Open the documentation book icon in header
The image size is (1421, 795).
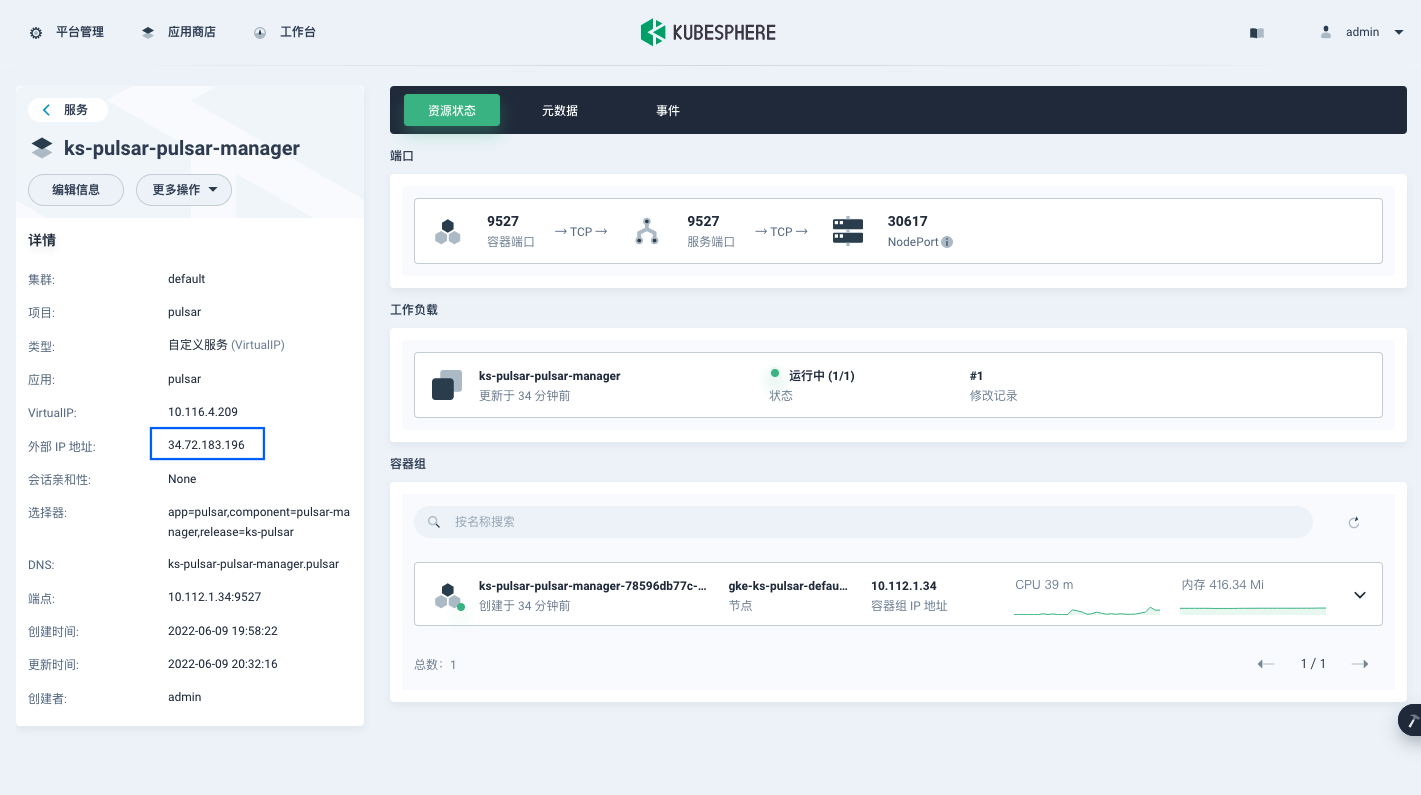pos(1257,32)
